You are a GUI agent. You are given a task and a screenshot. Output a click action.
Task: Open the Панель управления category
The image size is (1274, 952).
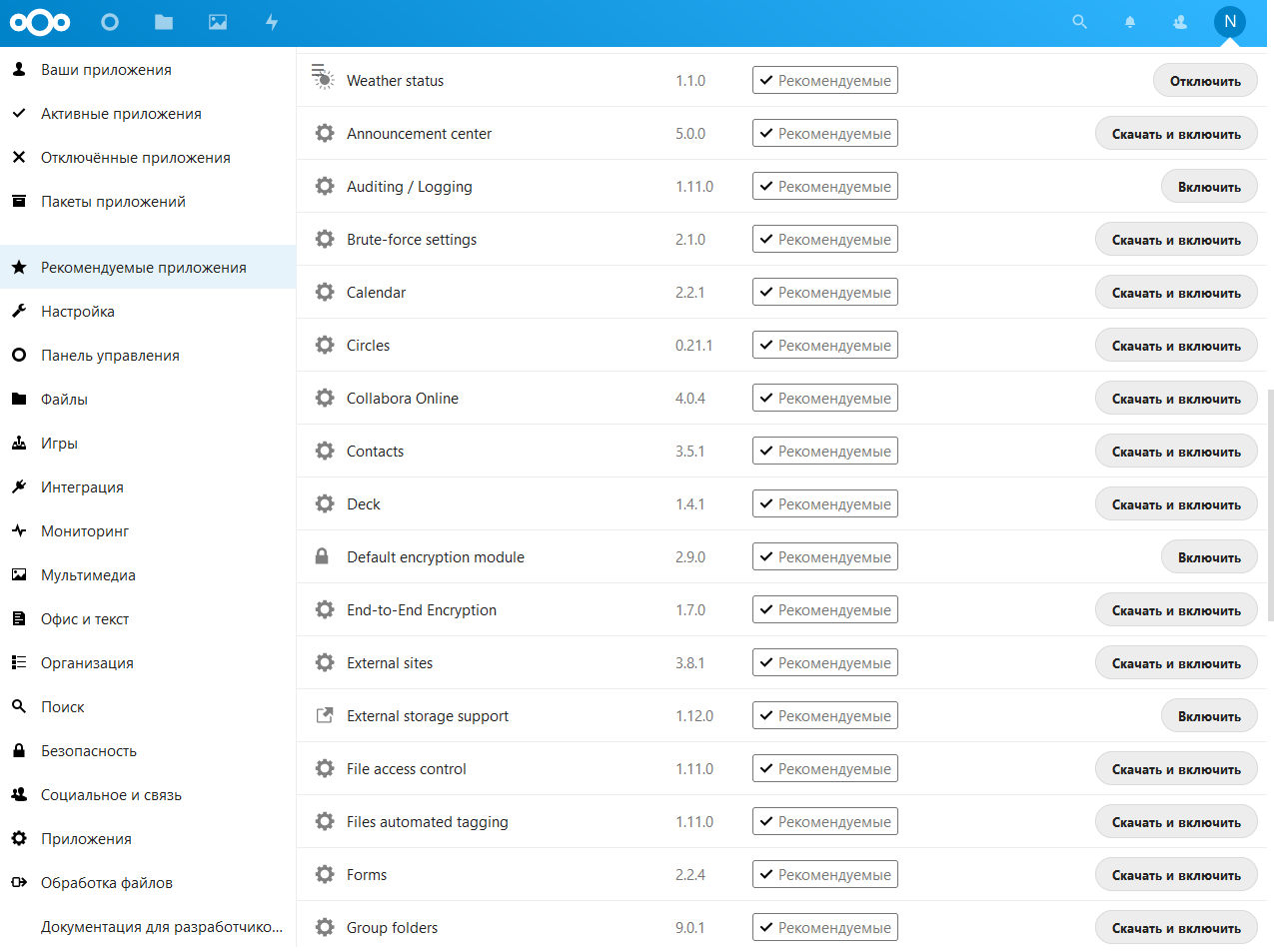pos(148,356)
